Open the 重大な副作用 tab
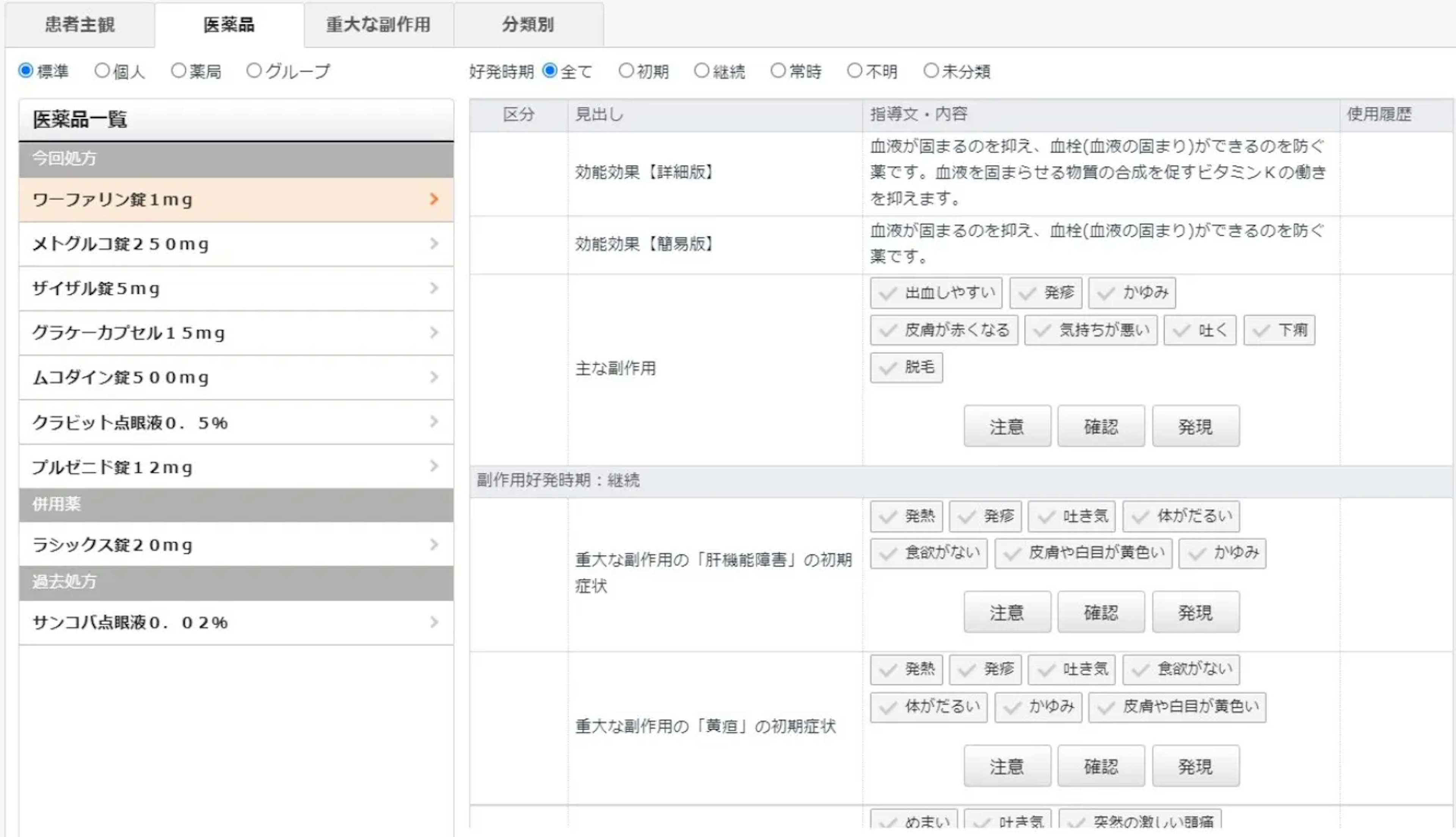1456x837 pixels. [x=378, y=25]
